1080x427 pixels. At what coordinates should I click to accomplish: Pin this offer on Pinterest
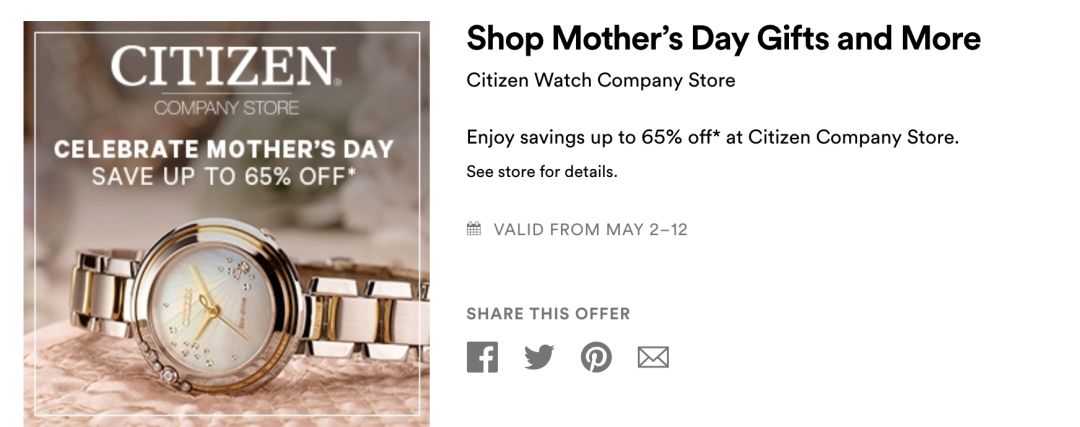(x=596, y=357)
